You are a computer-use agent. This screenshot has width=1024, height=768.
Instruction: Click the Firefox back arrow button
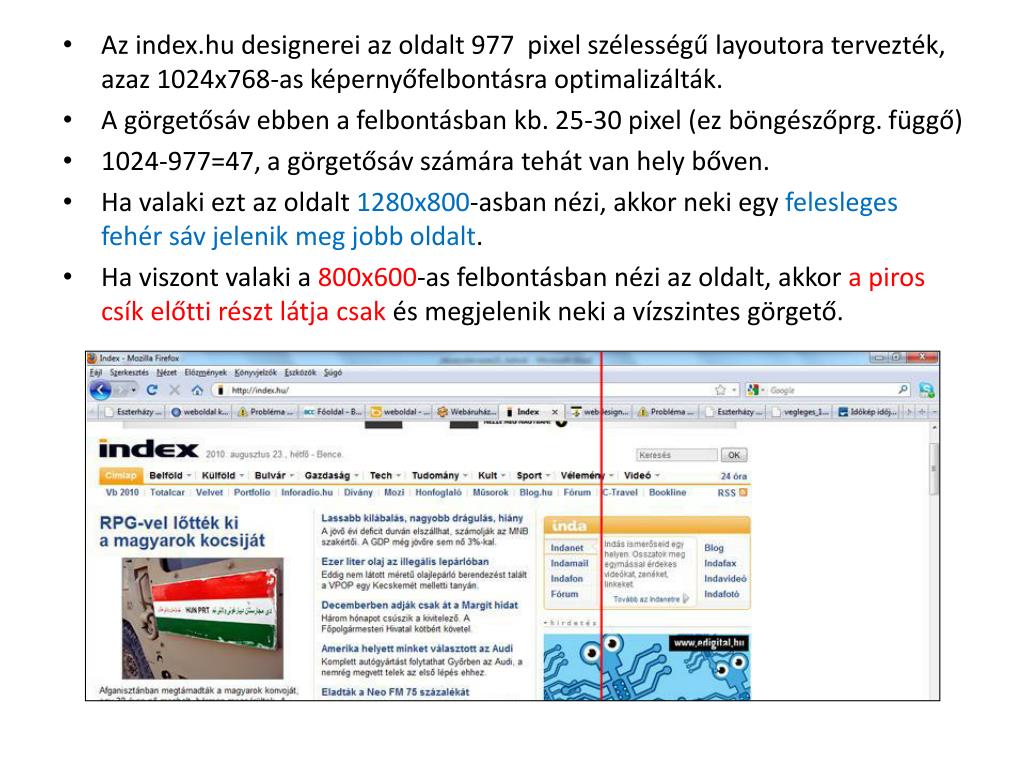click(x=100, y=391)
